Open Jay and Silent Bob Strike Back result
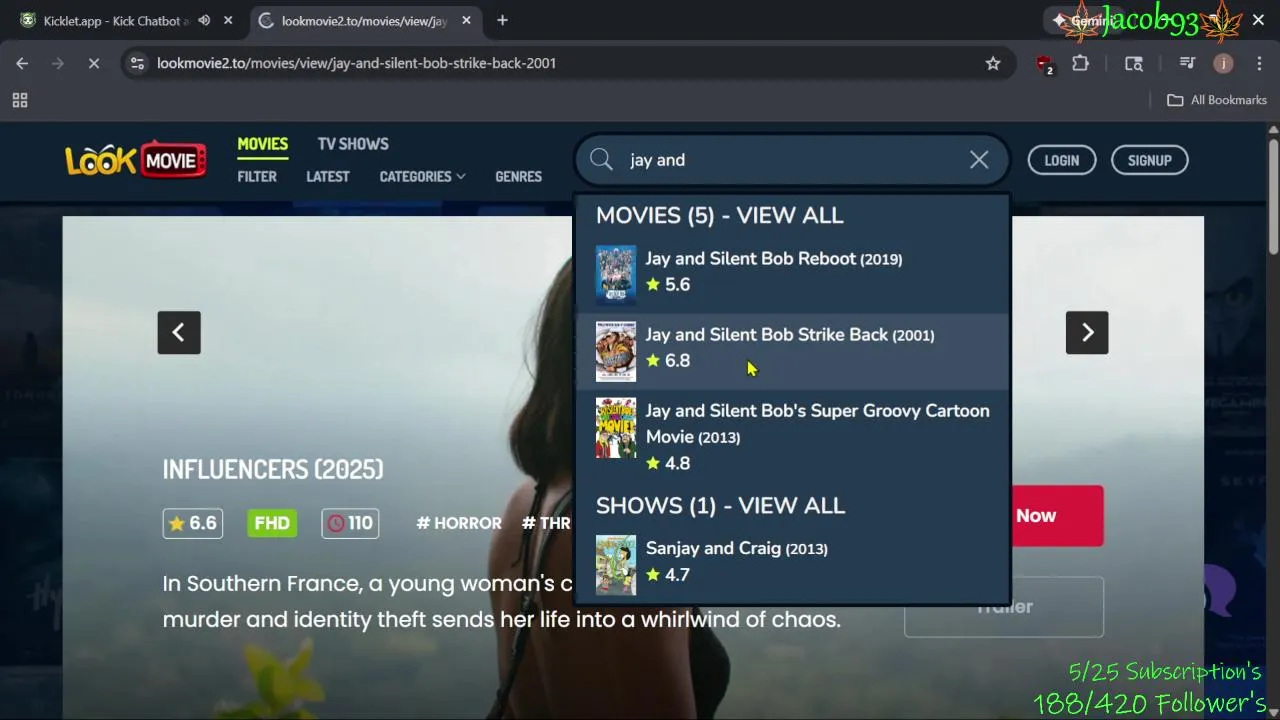1280x720 pixels. 792,350
